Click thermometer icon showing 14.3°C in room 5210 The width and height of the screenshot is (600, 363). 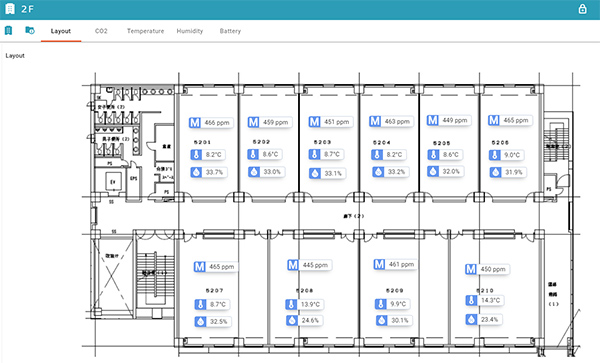click(471, 300)
